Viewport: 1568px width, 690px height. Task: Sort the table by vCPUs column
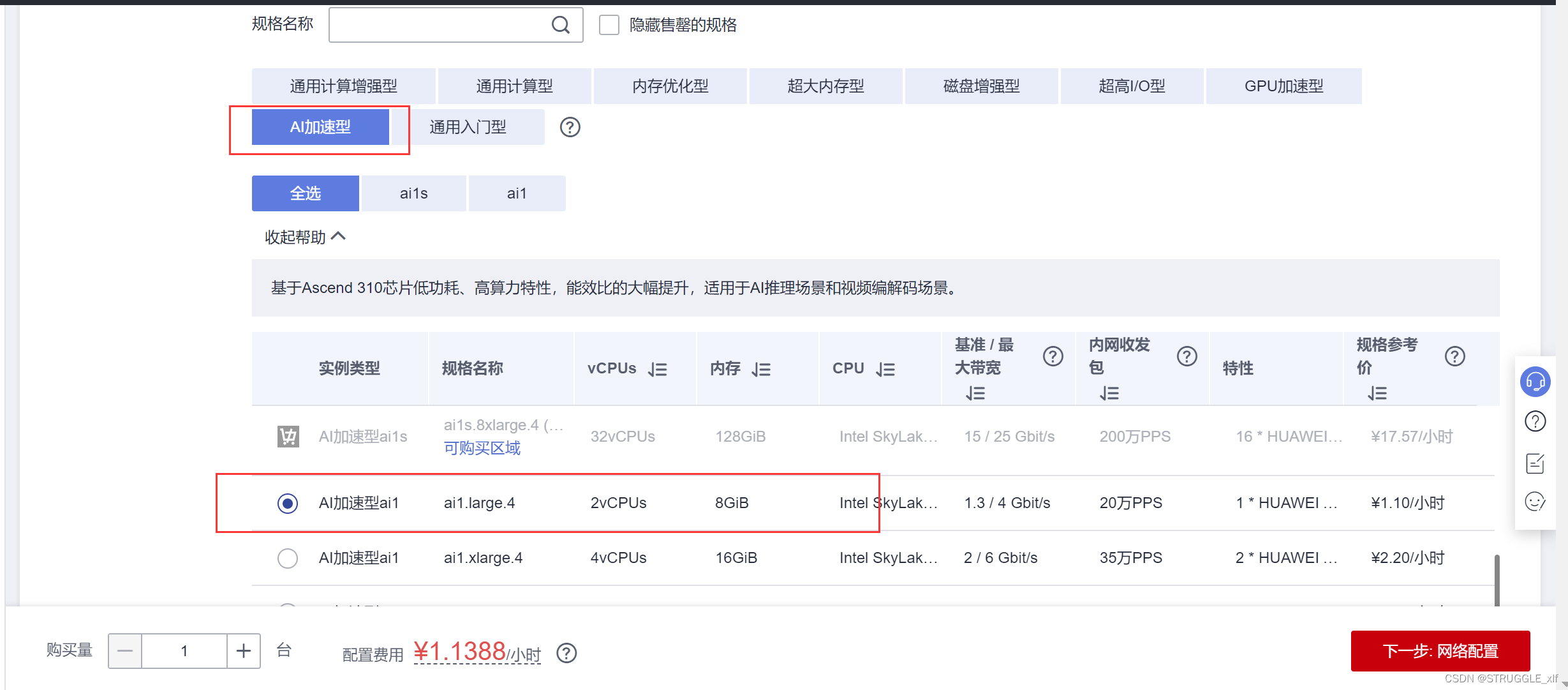coord(658,369)
